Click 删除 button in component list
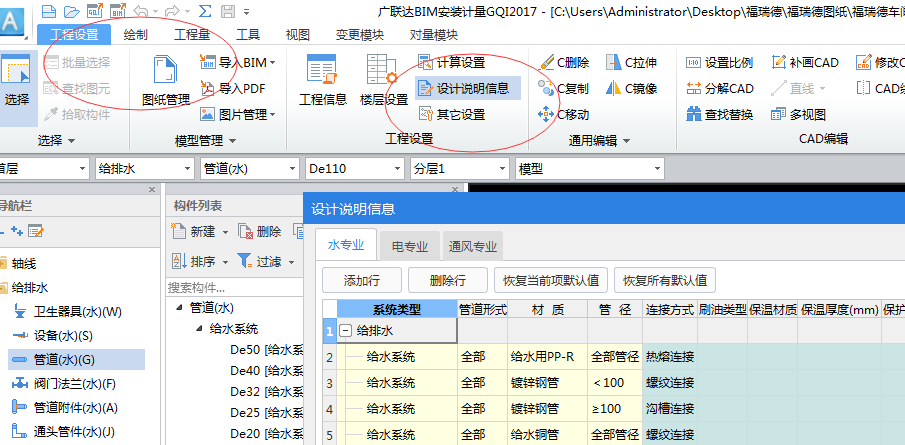This screenshot has height=445, width=905. (260, 231)
